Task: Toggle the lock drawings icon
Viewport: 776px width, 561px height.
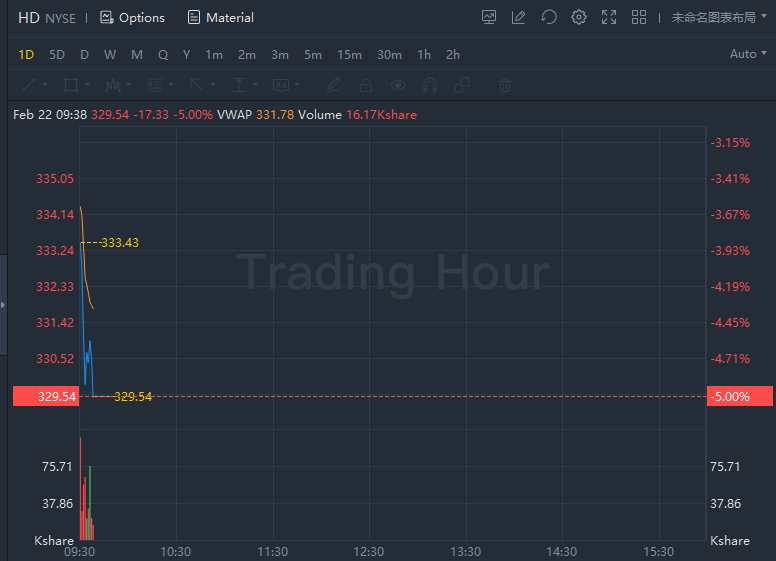Action: pos(366,85)
